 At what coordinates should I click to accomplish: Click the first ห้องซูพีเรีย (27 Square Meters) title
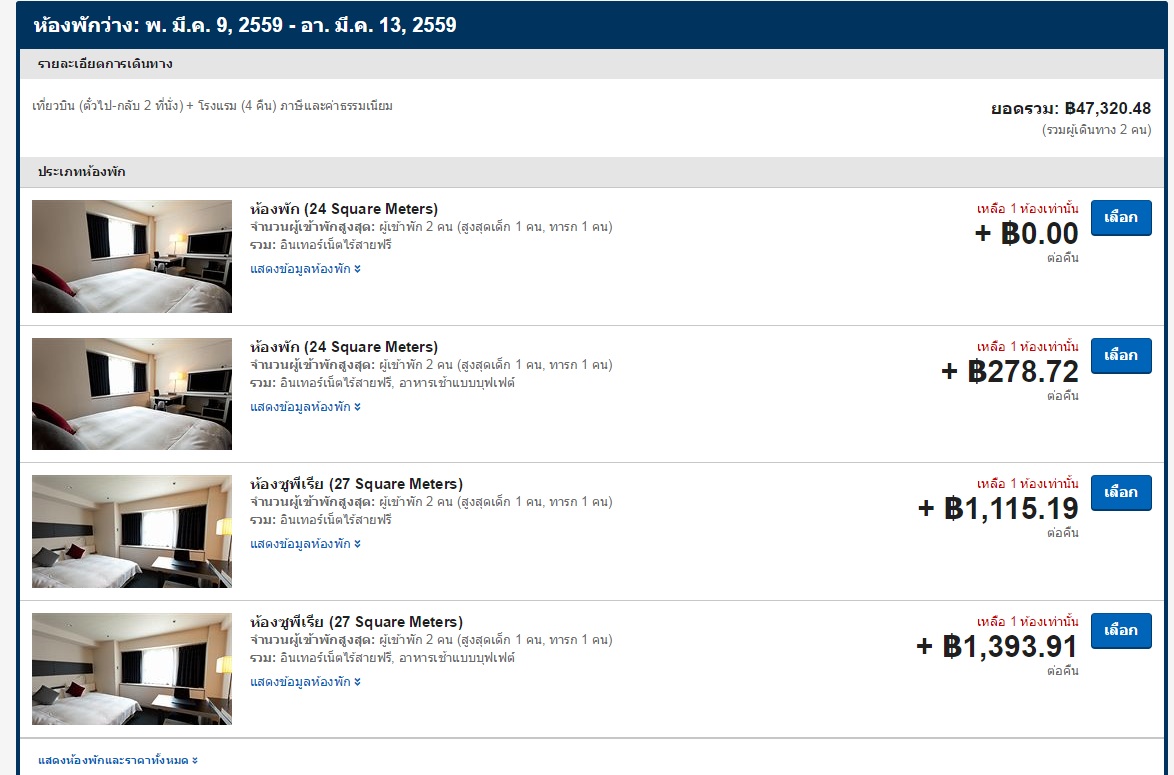356,484
